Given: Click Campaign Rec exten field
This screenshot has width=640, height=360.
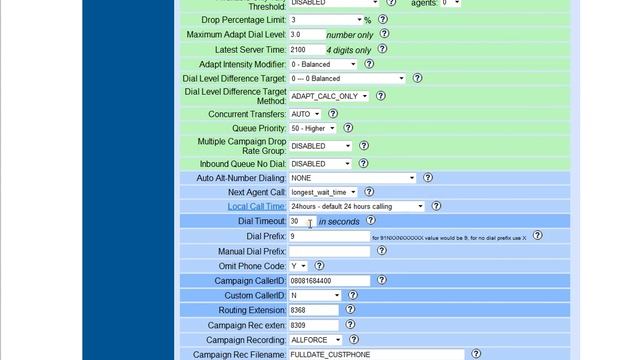Looking at the screenshot, I should pos(313,325).
